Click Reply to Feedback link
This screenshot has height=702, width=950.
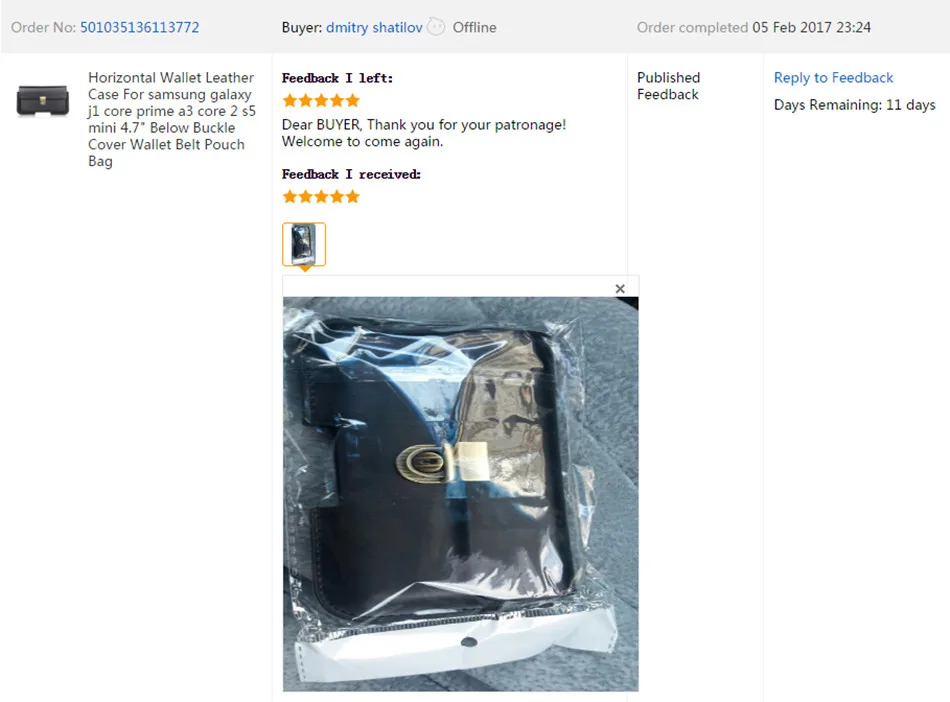[x=833, y=78]
